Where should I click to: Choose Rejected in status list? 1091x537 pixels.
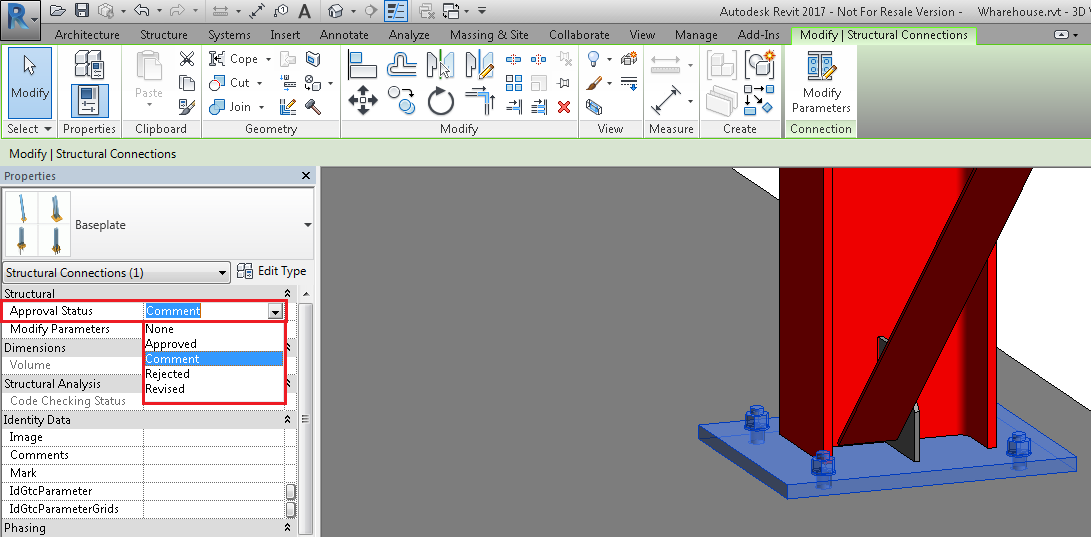[x=214, y=374]
